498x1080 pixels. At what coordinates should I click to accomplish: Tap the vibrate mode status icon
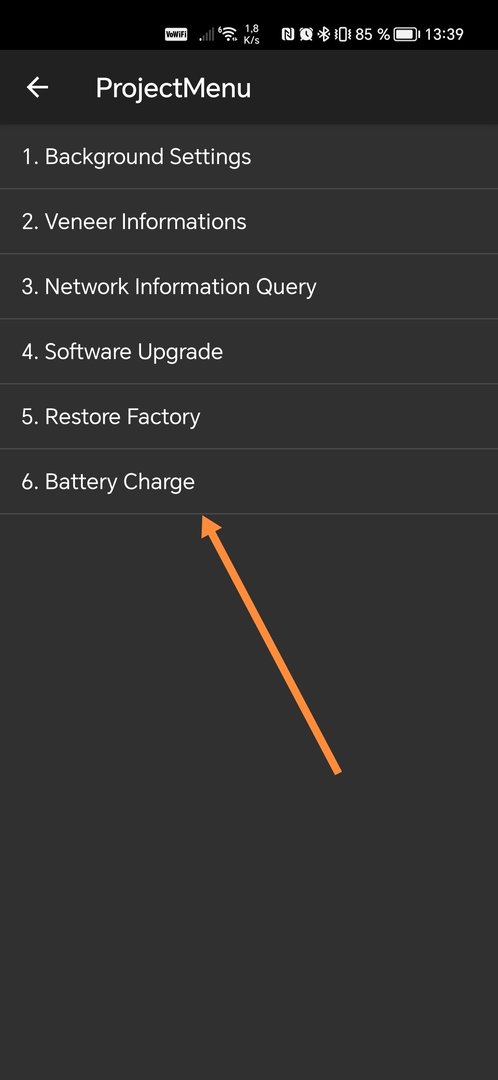tap(342, 34)
